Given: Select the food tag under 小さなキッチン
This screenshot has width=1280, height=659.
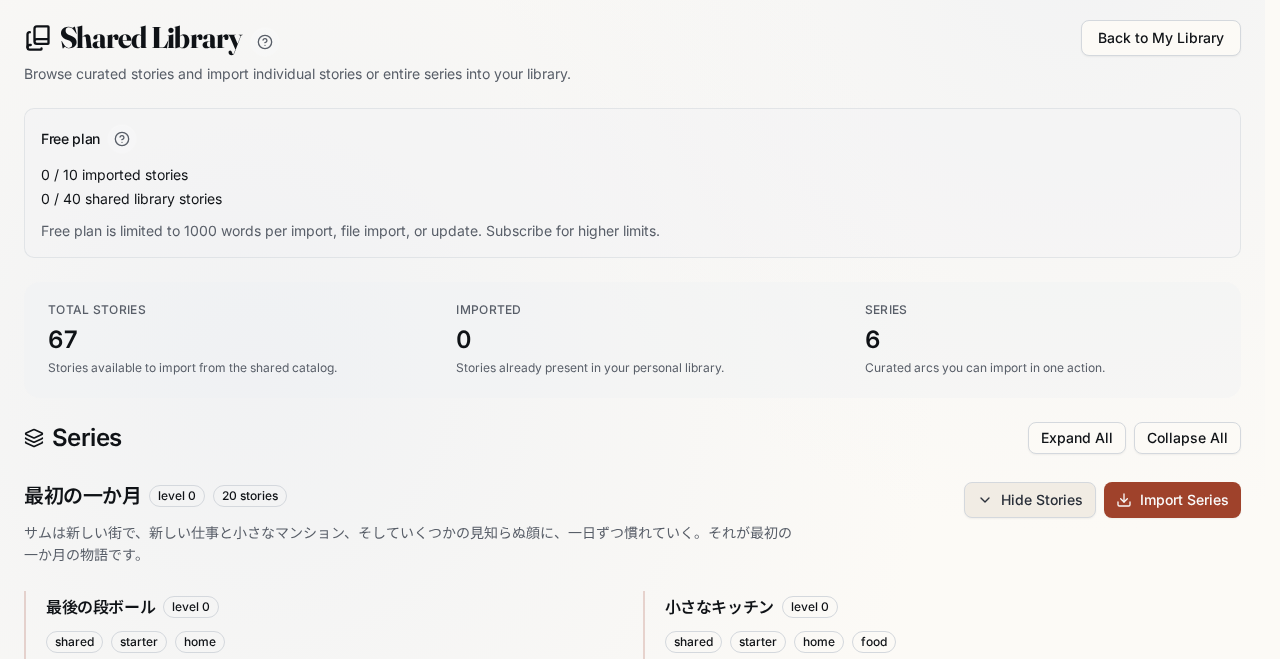Looking at the screenshot, I should coord(874,642).
